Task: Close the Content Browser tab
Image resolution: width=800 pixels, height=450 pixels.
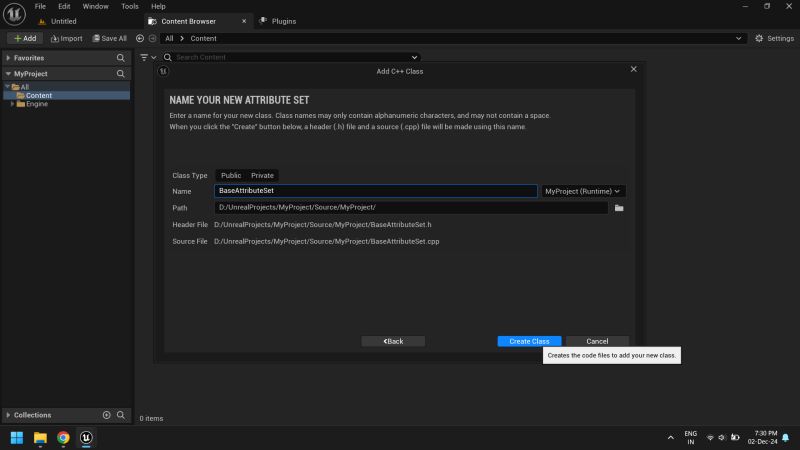Action: 244,21
